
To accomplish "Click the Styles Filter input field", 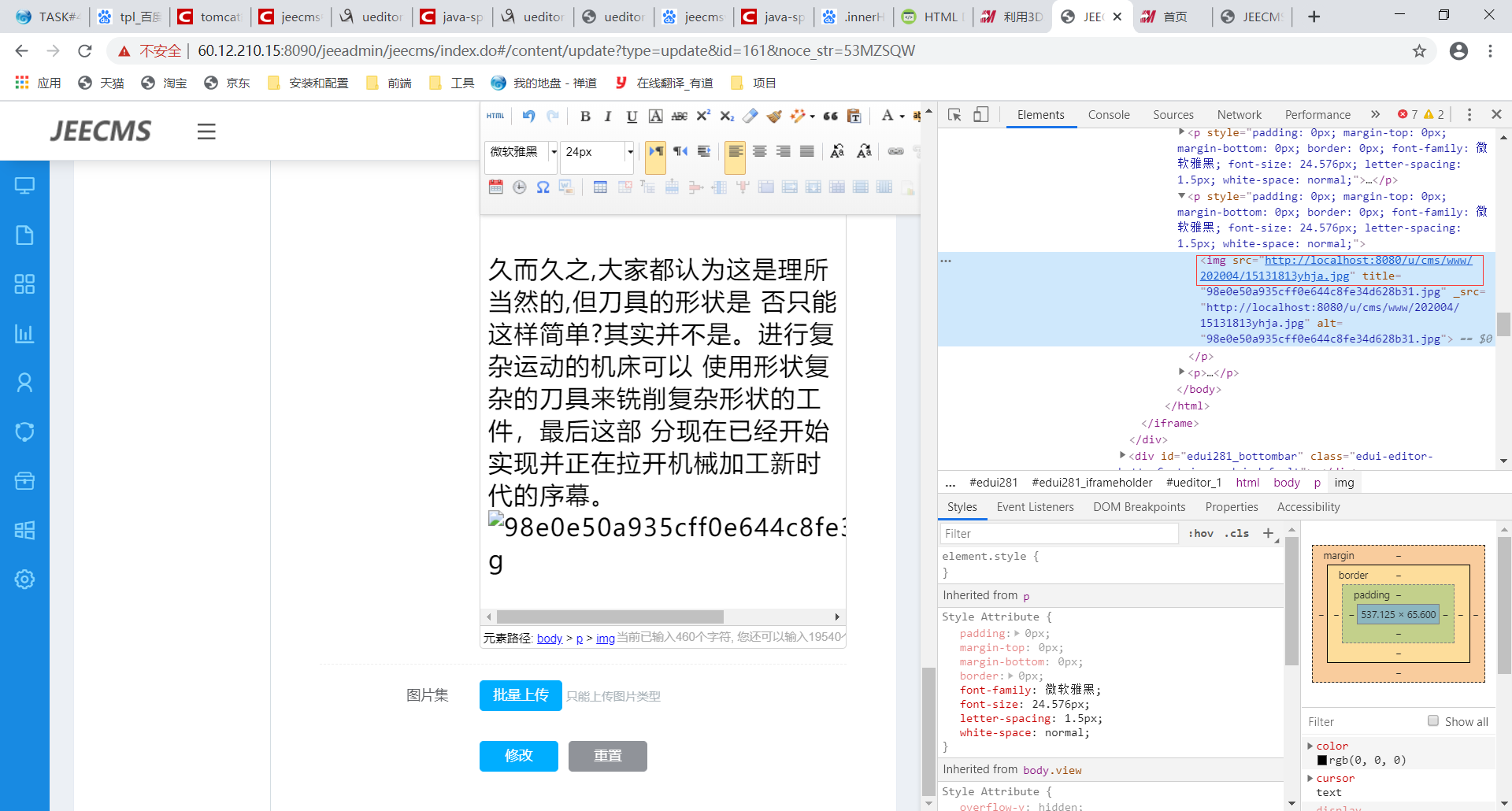I will 1058,534.
